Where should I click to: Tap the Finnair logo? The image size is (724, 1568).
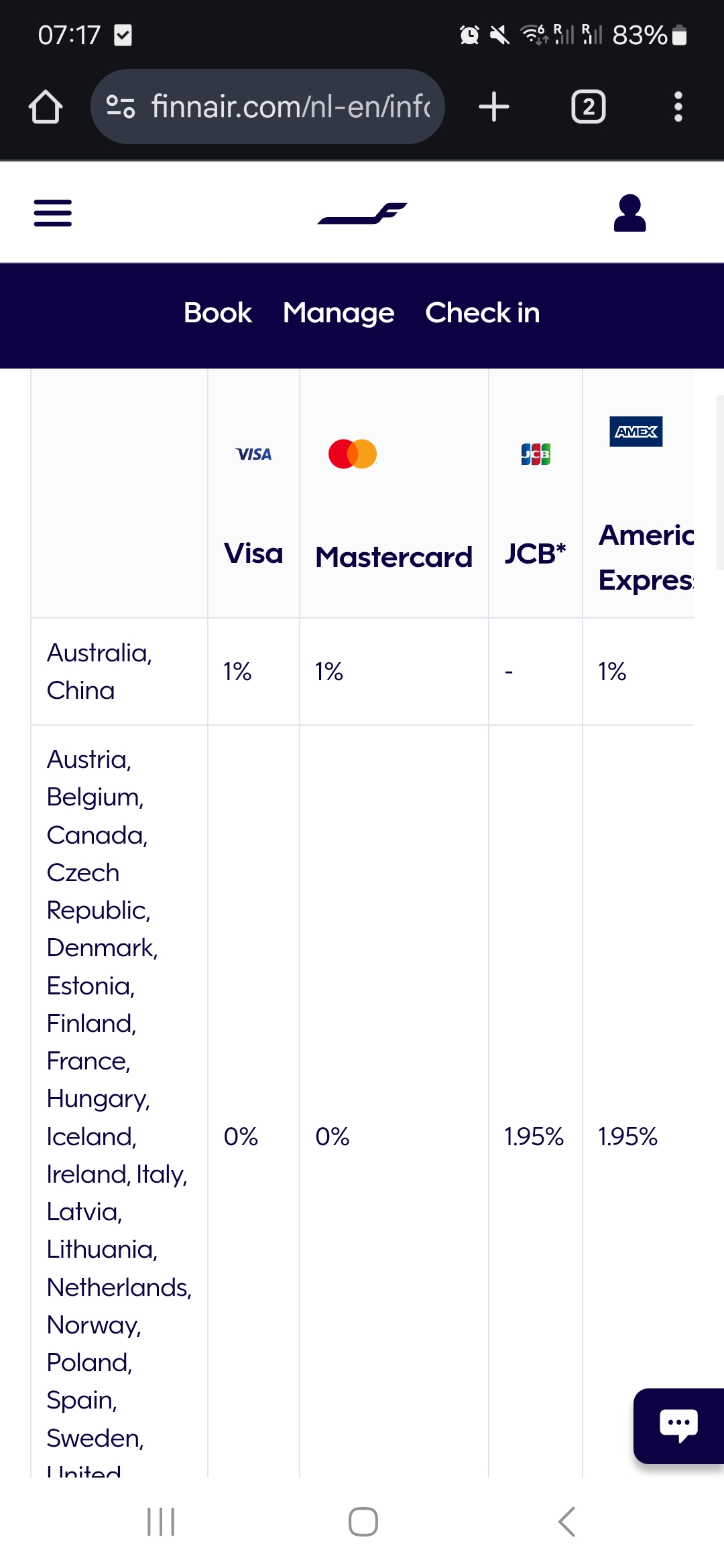point(362,213)
